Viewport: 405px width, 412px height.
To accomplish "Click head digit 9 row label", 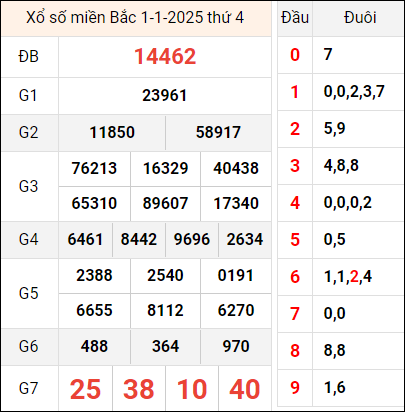I will (295, 388).
